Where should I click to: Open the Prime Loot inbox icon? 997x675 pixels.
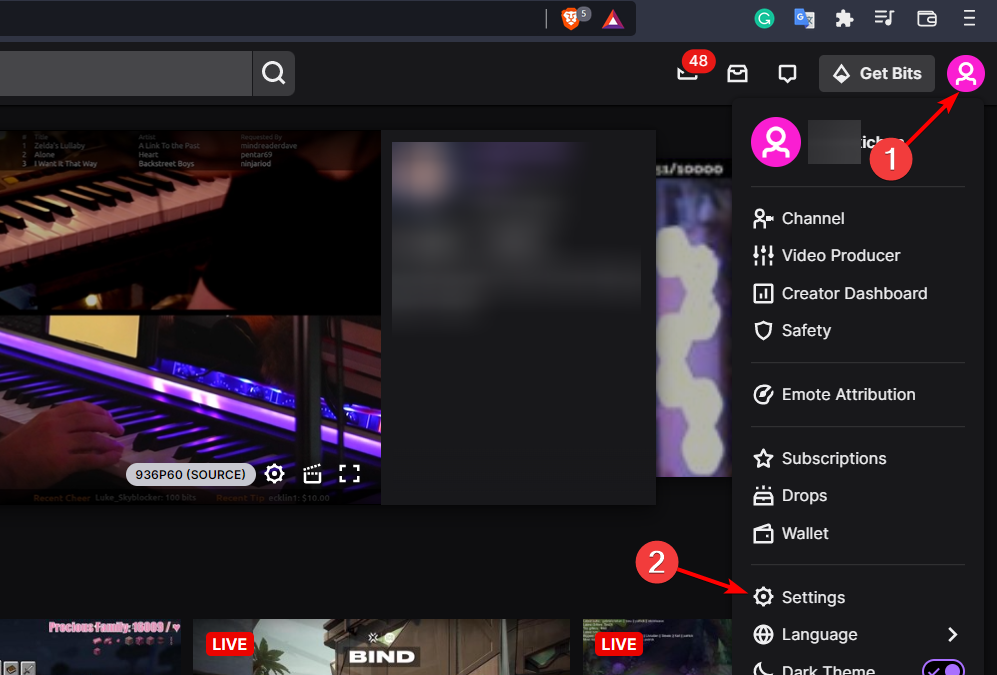pyautogui.click(x=738, y=74)
